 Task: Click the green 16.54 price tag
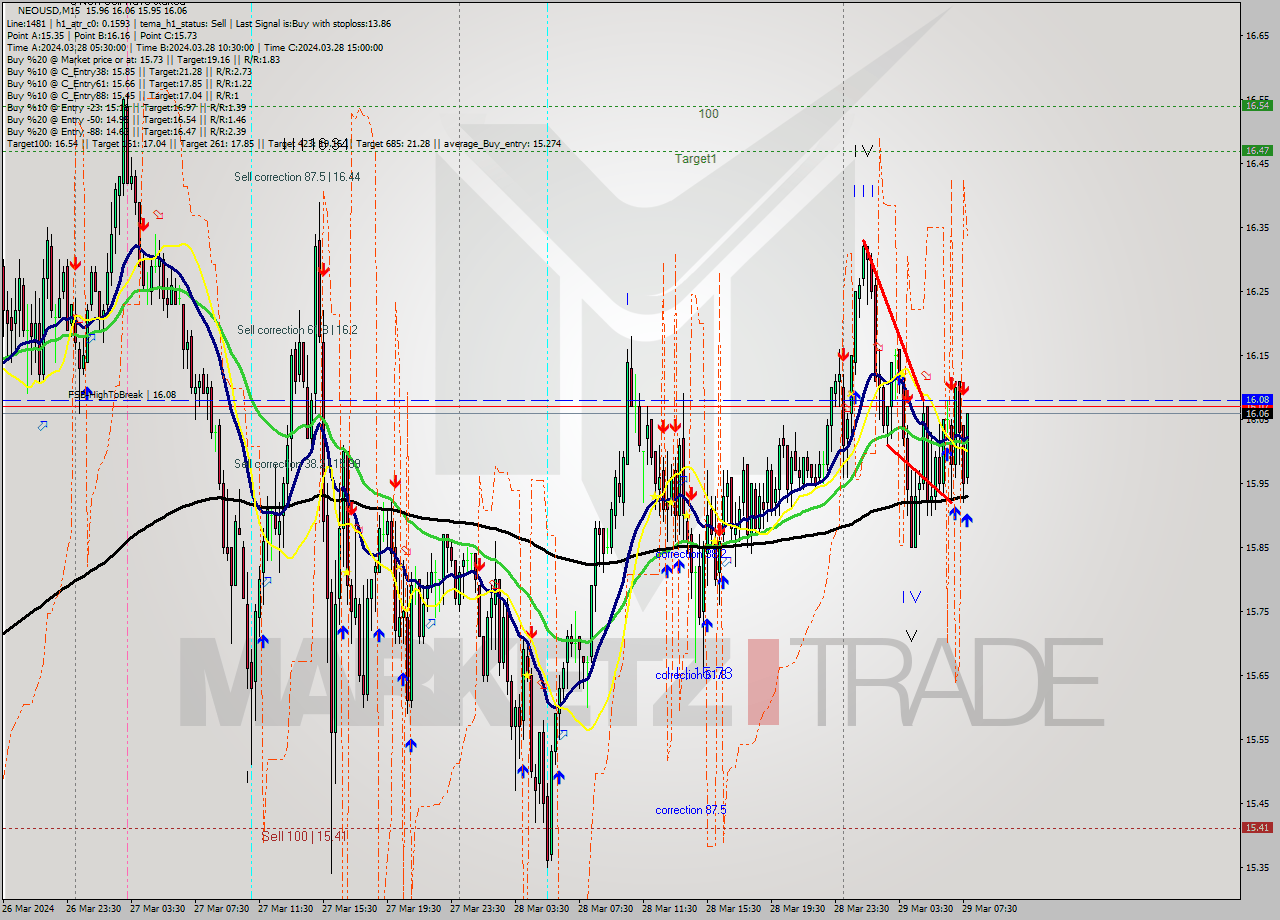pyautogui.click(x=1257, y=105)
